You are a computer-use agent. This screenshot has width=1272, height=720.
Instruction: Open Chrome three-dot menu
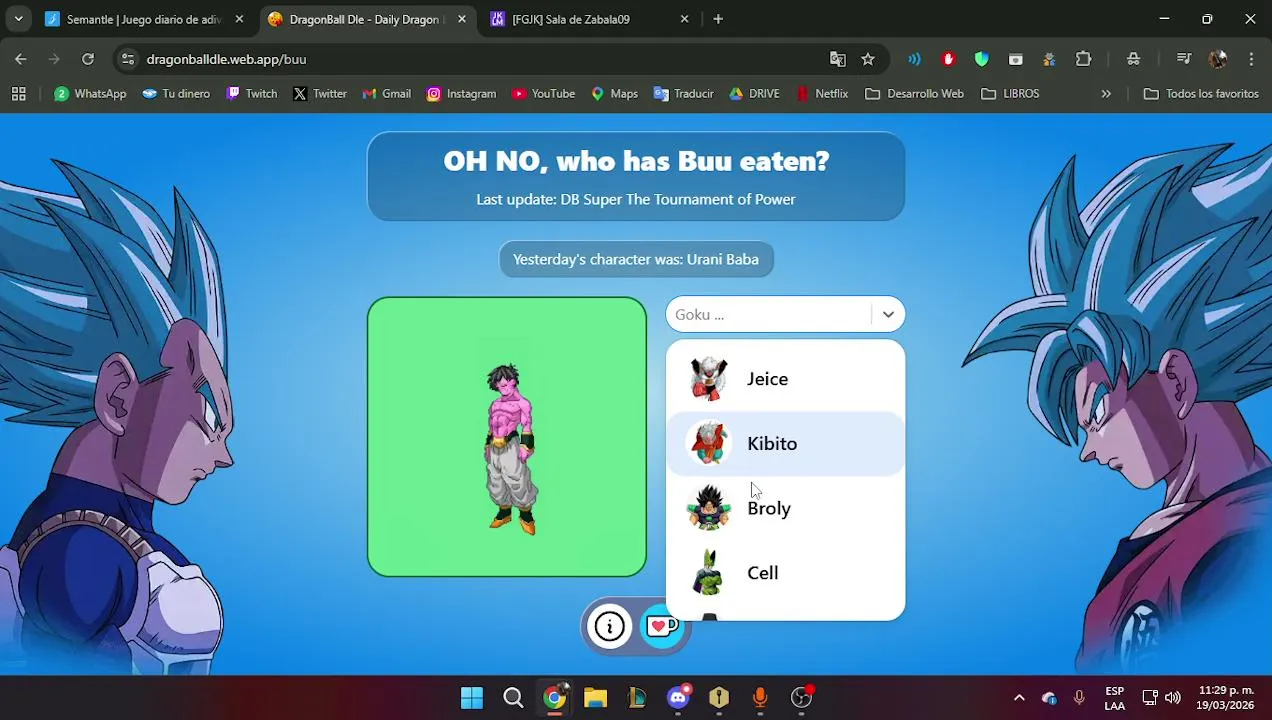tap(1251, 59)
